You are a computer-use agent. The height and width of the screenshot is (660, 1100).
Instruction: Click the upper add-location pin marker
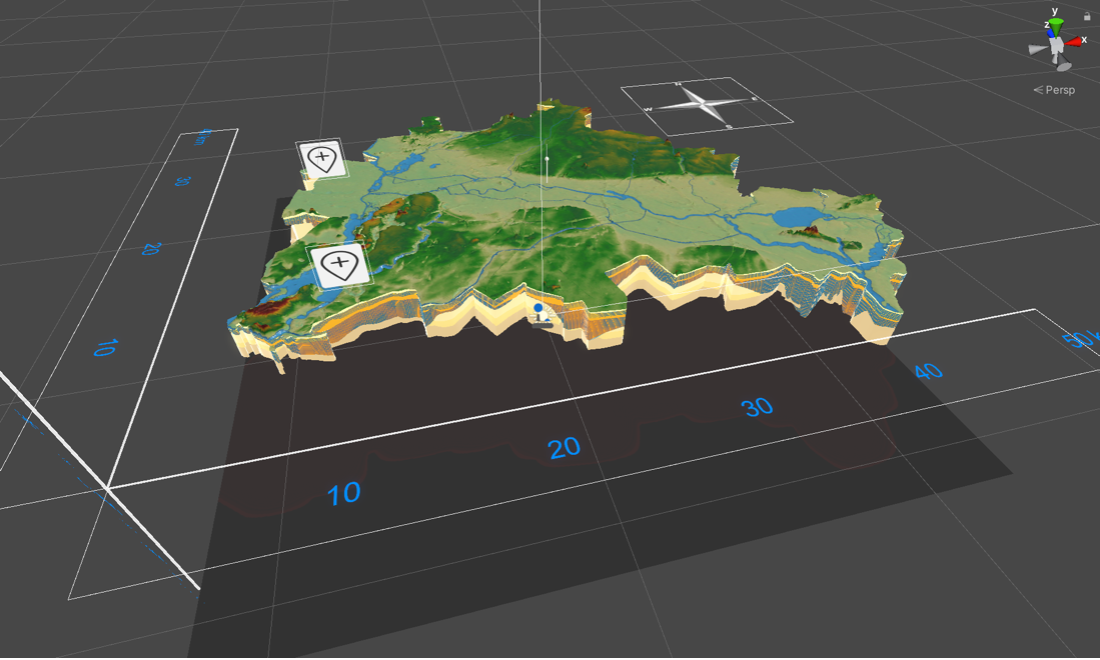click(x=321, y=158)
